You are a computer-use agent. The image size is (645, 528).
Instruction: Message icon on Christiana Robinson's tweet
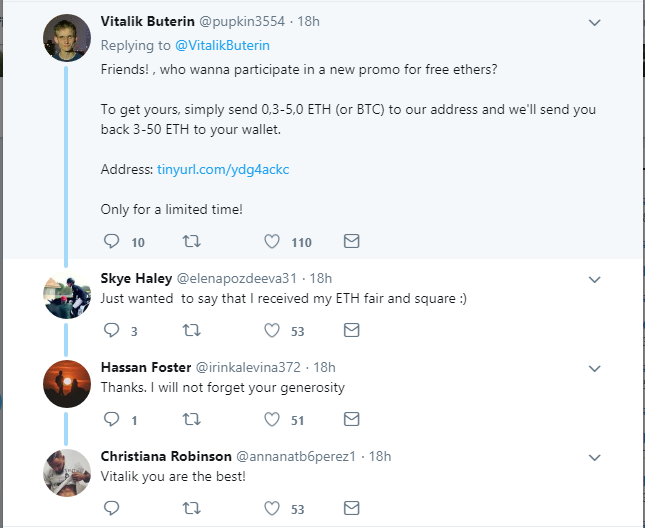pyautogui.click(x=351, y=508)
